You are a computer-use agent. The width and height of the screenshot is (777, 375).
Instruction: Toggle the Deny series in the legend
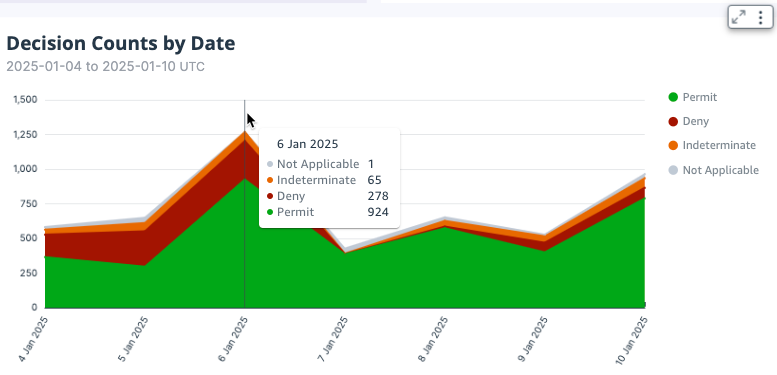689,121
